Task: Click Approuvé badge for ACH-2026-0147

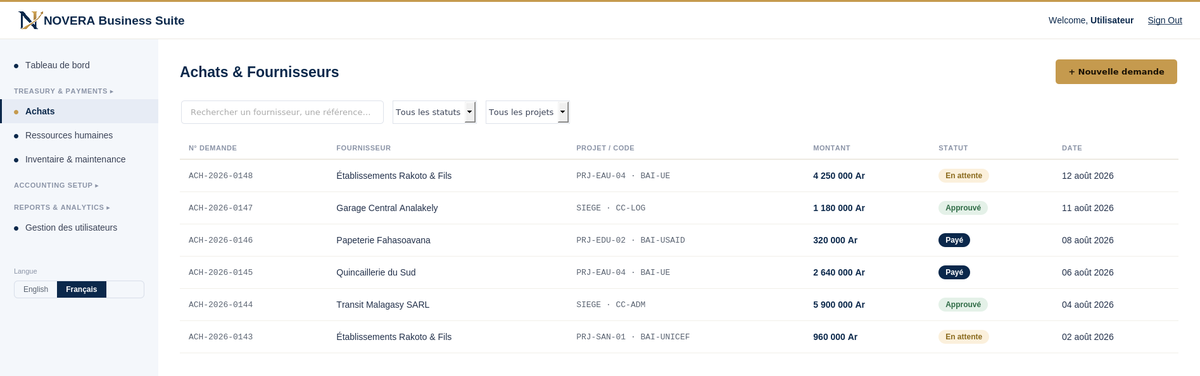Action: [x=963, y=208]
